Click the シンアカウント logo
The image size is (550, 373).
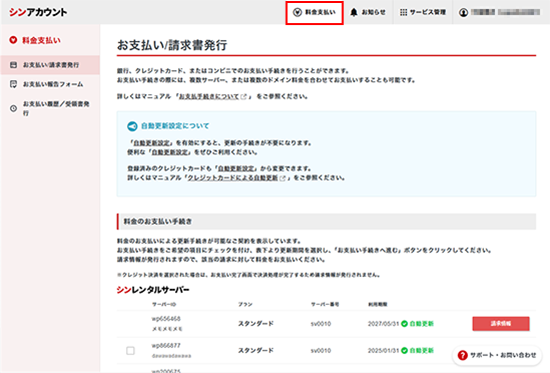tap(38, 12)
